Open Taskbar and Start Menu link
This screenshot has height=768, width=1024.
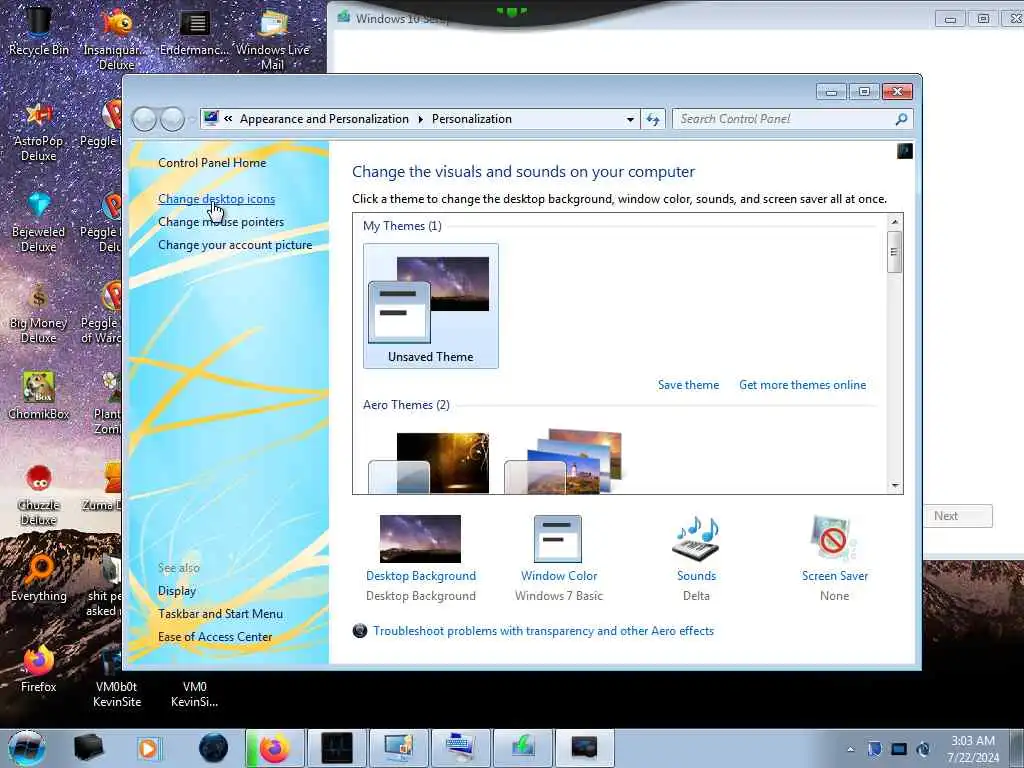[221, 614]
